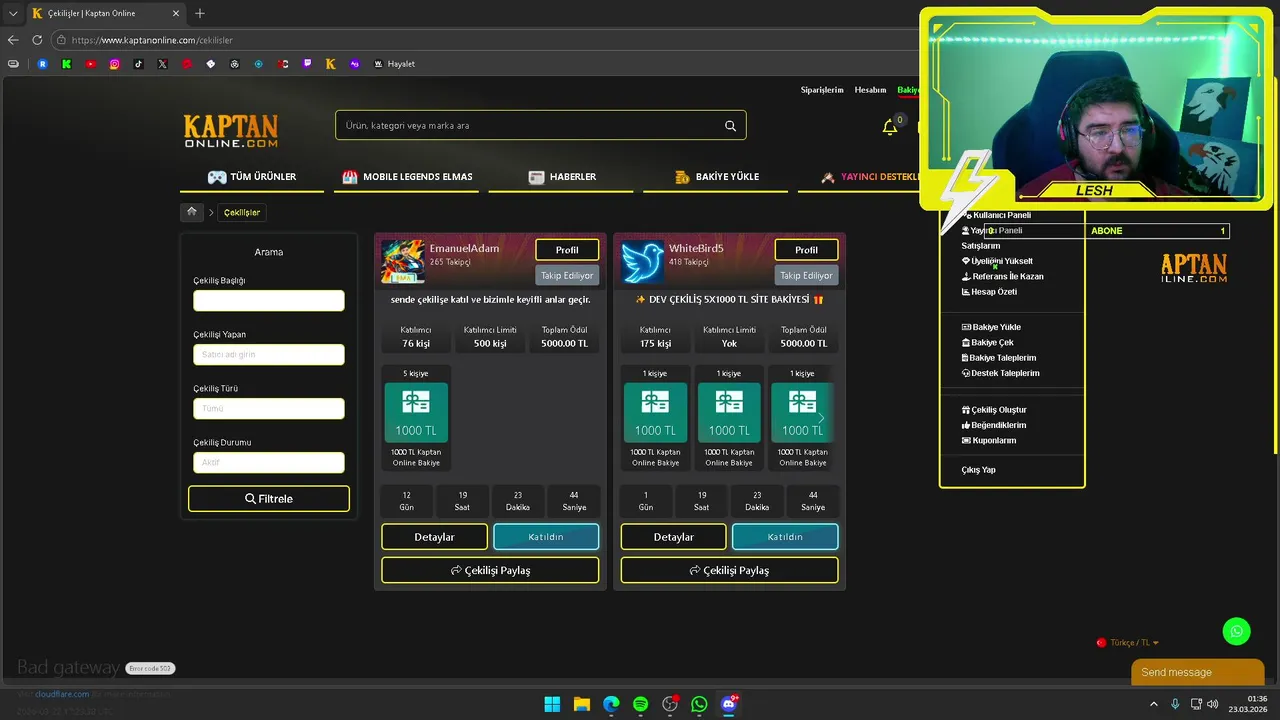The image size is (1280, 720).
Task: Open the tab list dropdown chevron
Action: (x=13, y=13)
